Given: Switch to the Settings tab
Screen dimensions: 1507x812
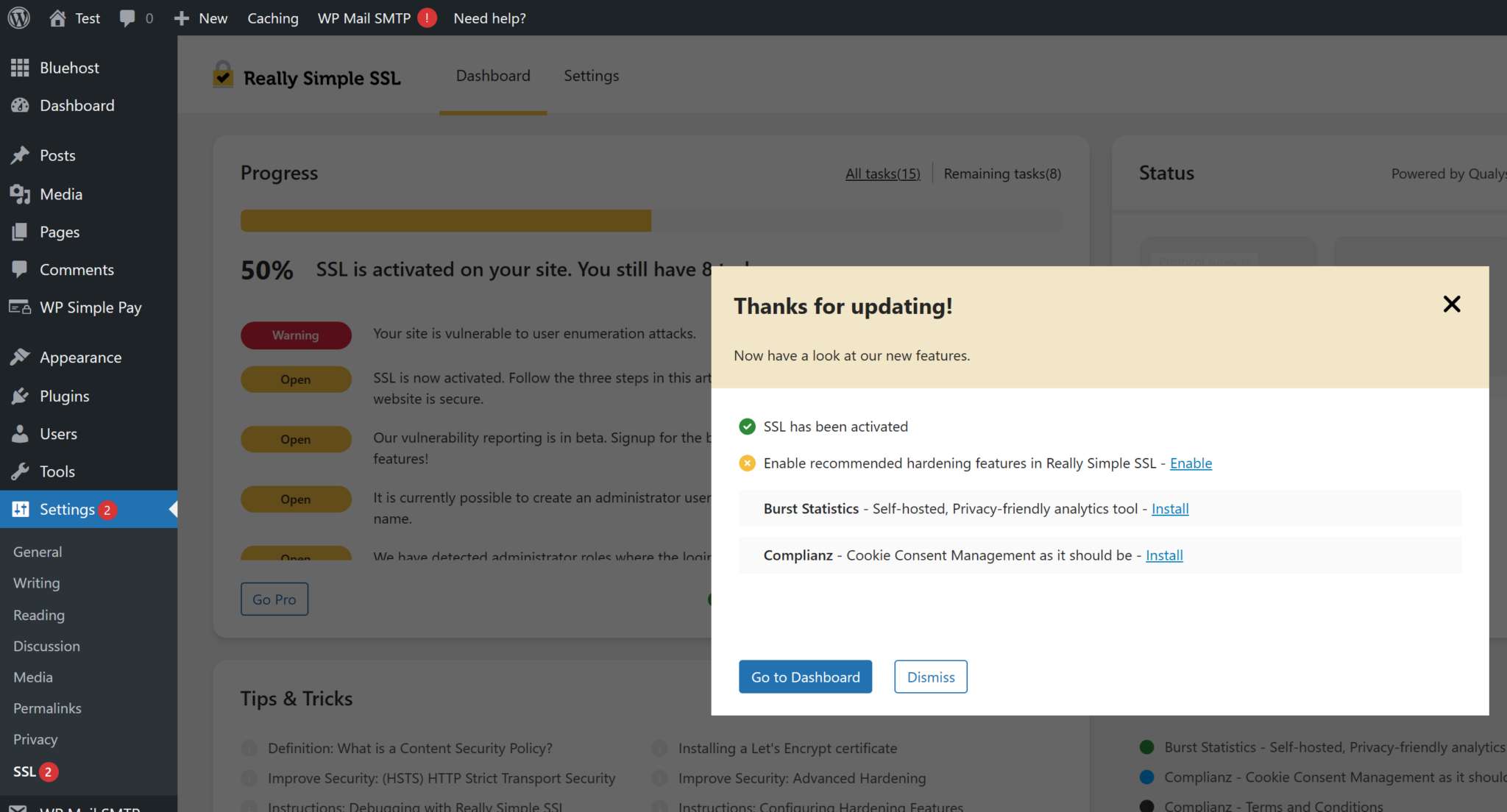Looking at the screenshot, I should click(x=591, y=76).
